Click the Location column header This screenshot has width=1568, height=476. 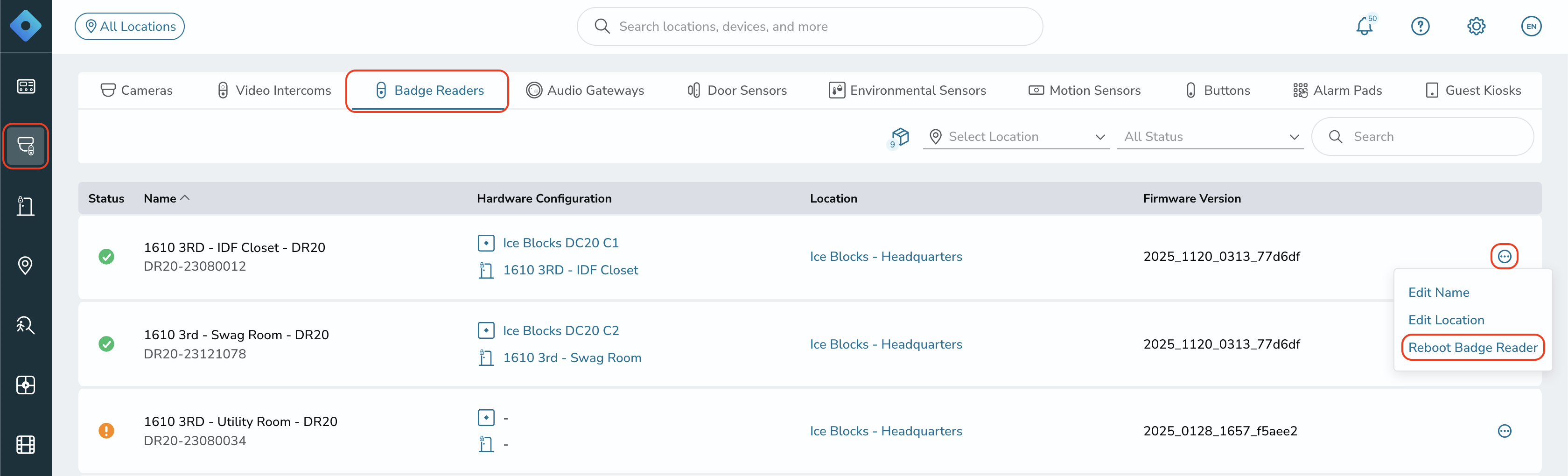[833, 198]
